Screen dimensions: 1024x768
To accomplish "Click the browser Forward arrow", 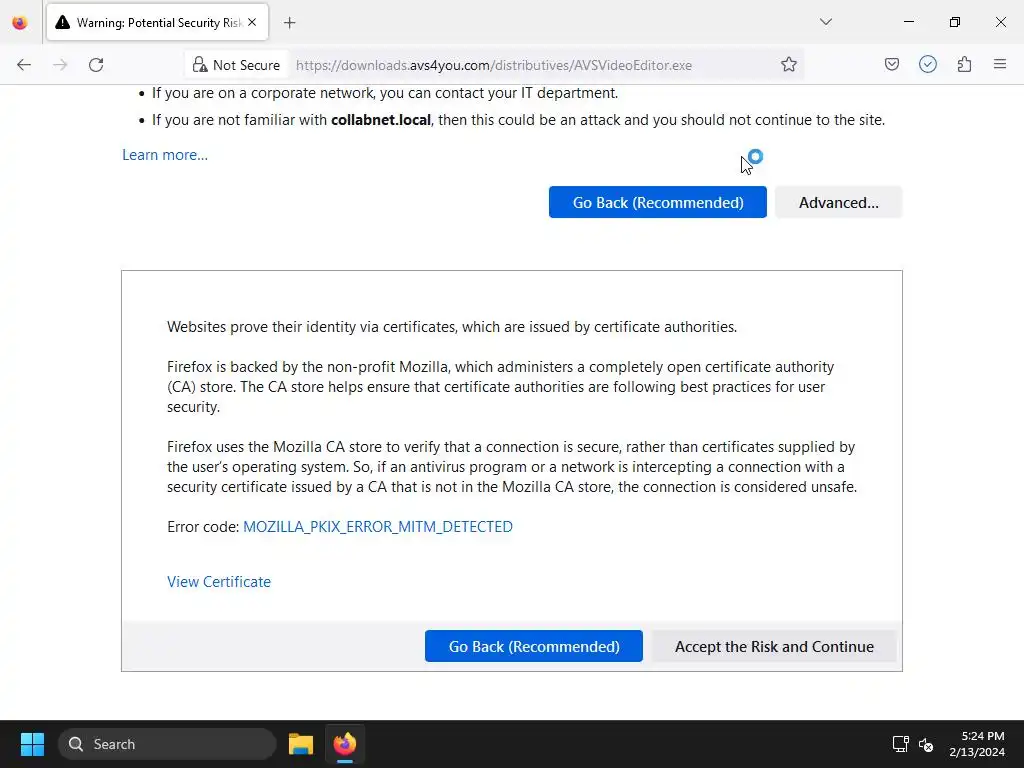I will pyautogui.click(x=60, y=65).
